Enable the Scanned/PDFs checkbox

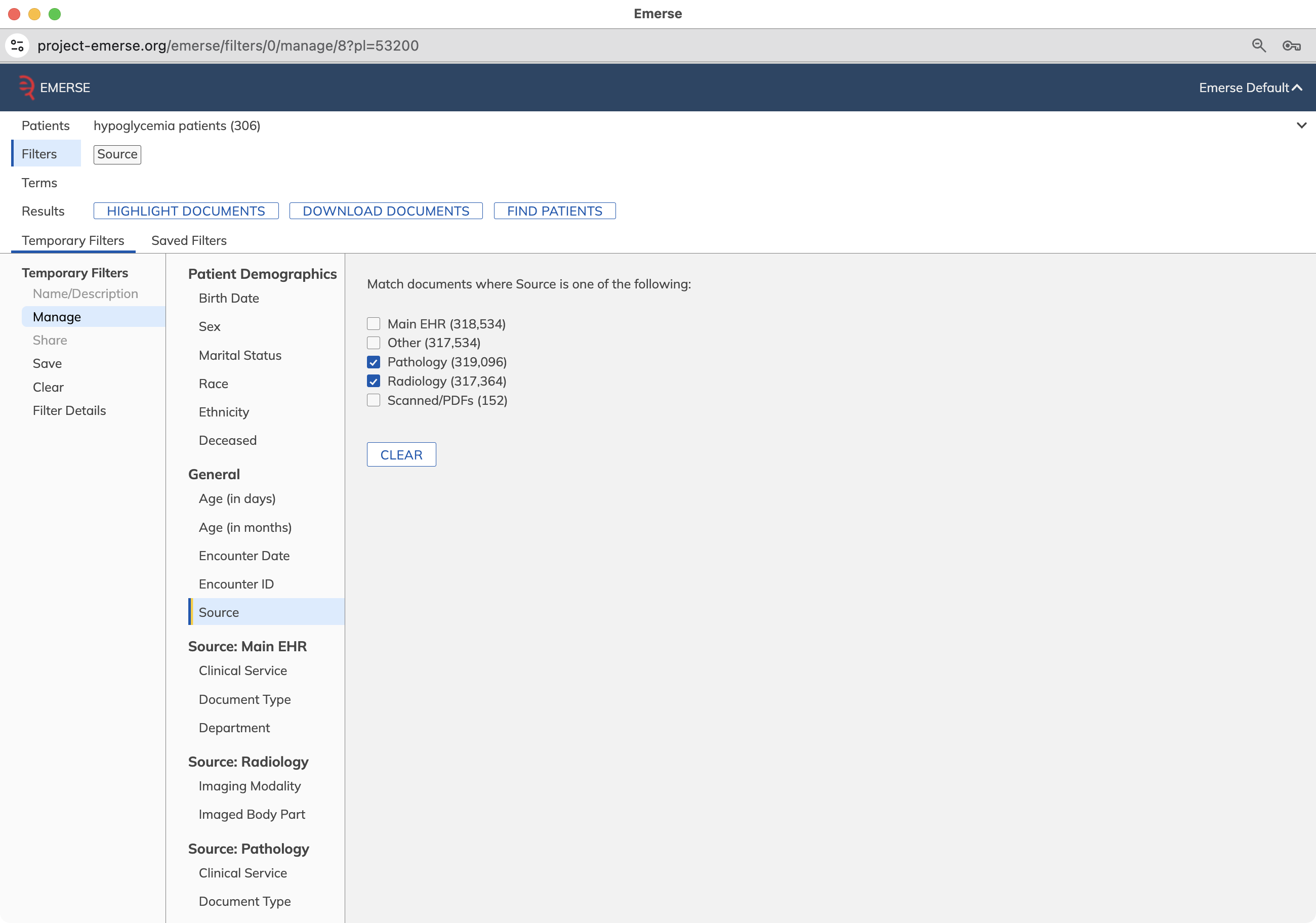[x=374, y=400]
